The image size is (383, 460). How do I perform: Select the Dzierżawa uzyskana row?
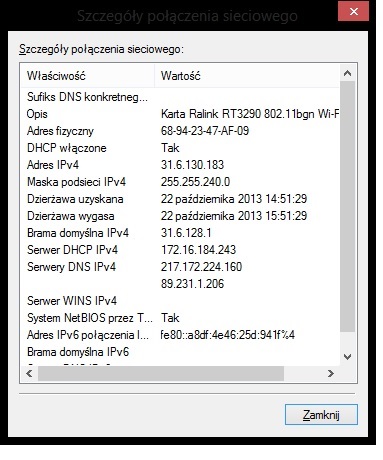[x=180, y=199]
